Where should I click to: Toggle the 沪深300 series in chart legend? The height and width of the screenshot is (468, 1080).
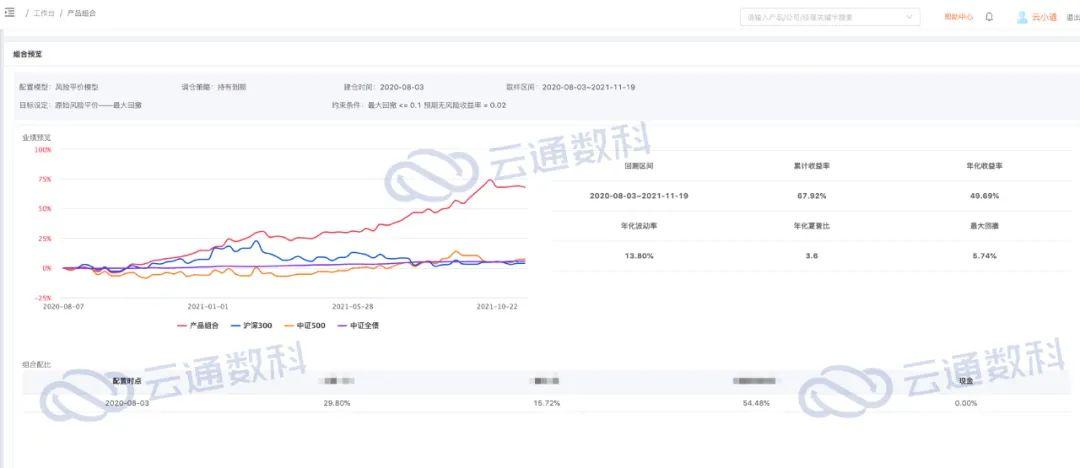click(258, 325)
